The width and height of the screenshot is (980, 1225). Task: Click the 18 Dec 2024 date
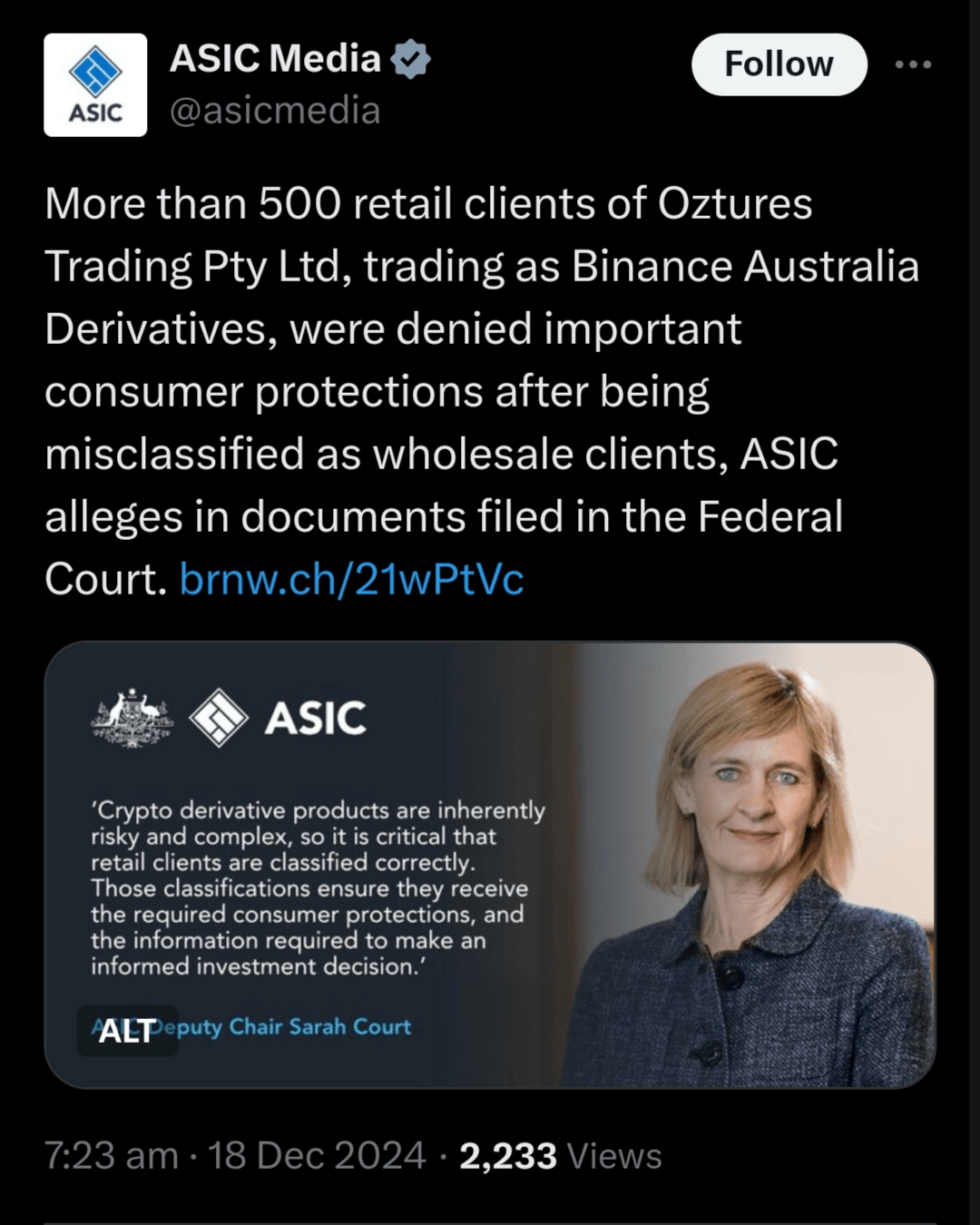[x=317, y=1156]
